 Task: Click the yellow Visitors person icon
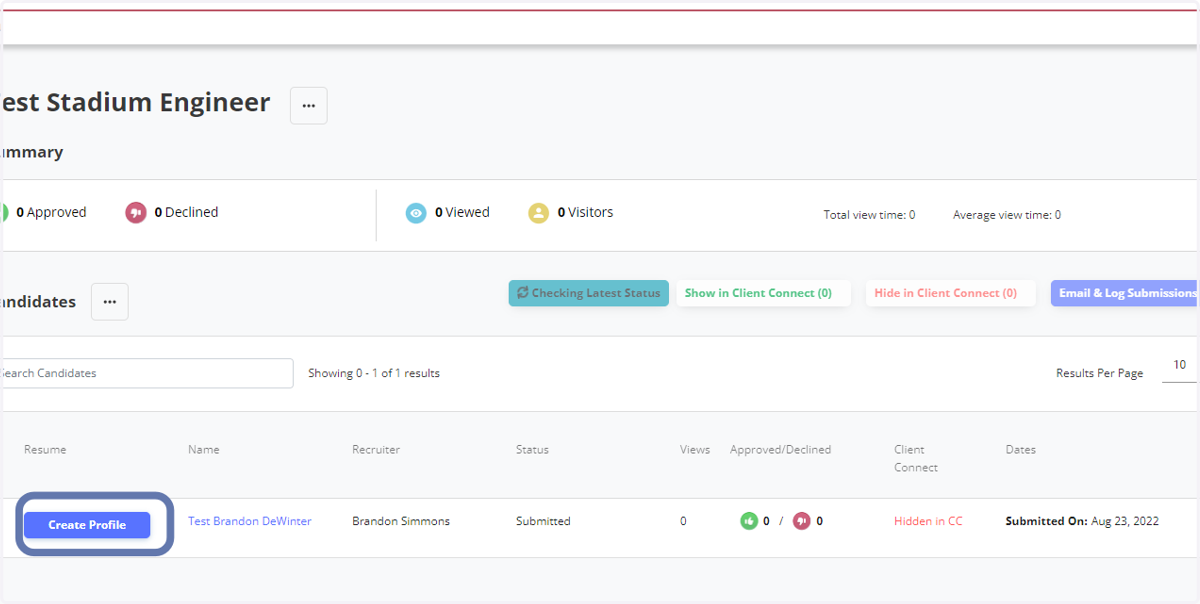[x=539, y=213]
